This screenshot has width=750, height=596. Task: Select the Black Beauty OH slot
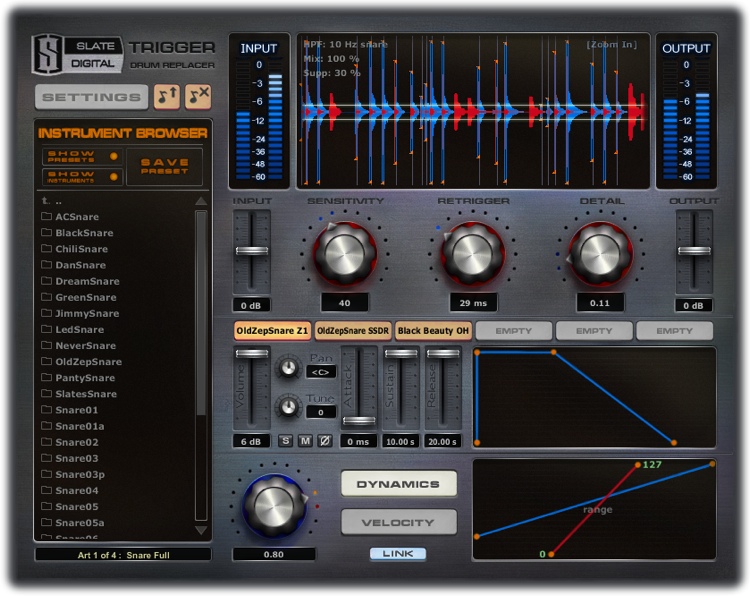433,331
